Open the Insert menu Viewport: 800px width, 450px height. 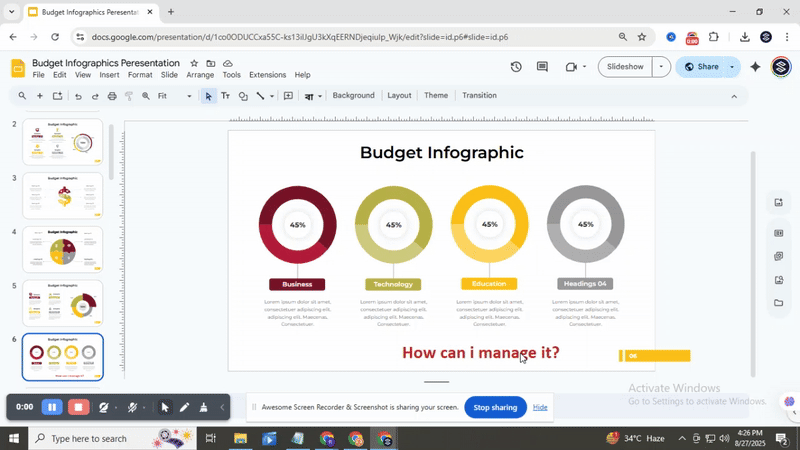pos(109,75)
